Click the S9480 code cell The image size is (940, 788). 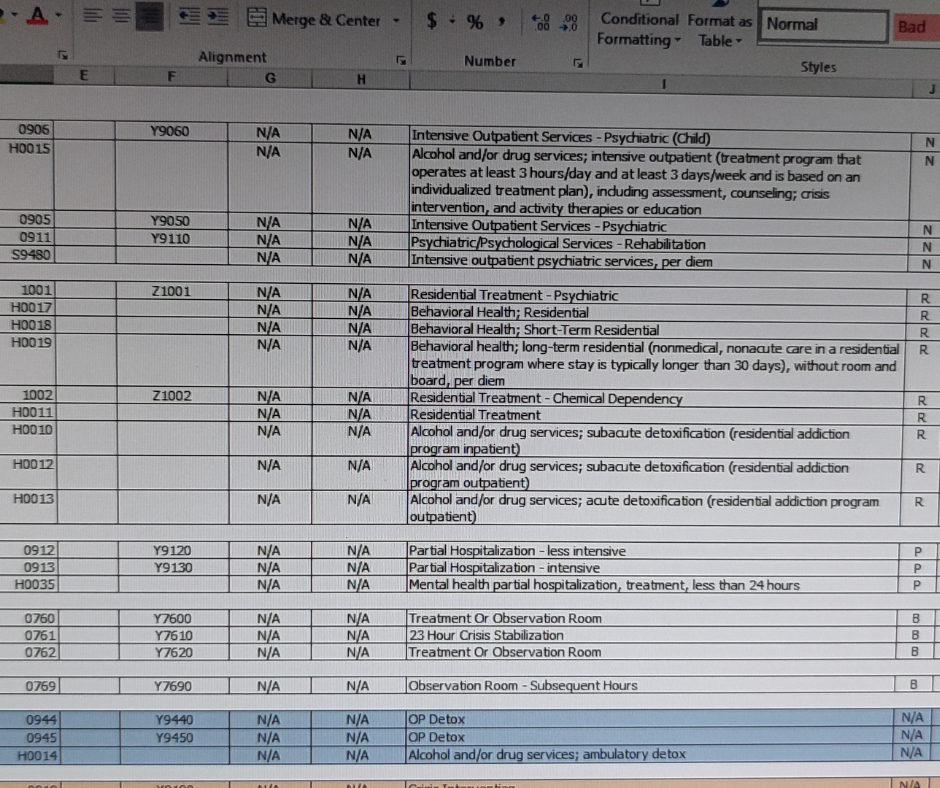(27, 255)
